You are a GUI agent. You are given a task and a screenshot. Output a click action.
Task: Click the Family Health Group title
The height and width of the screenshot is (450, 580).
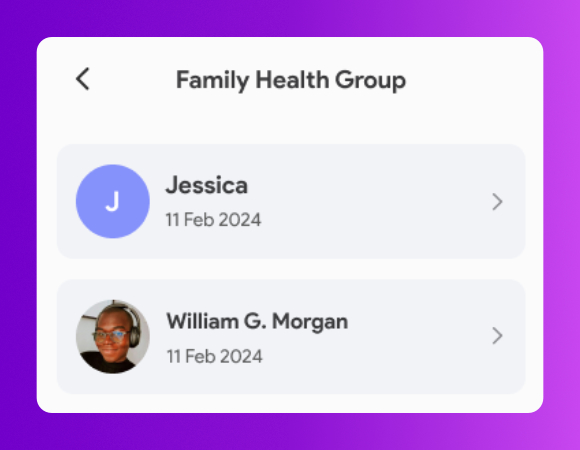click(291, 80)
